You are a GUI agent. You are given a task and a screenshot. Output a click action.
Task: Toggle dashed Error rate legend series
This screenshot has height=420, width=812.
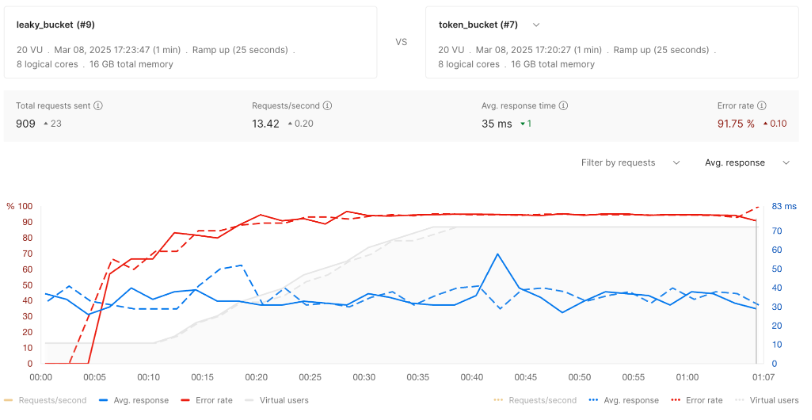[x=695, y=400]
